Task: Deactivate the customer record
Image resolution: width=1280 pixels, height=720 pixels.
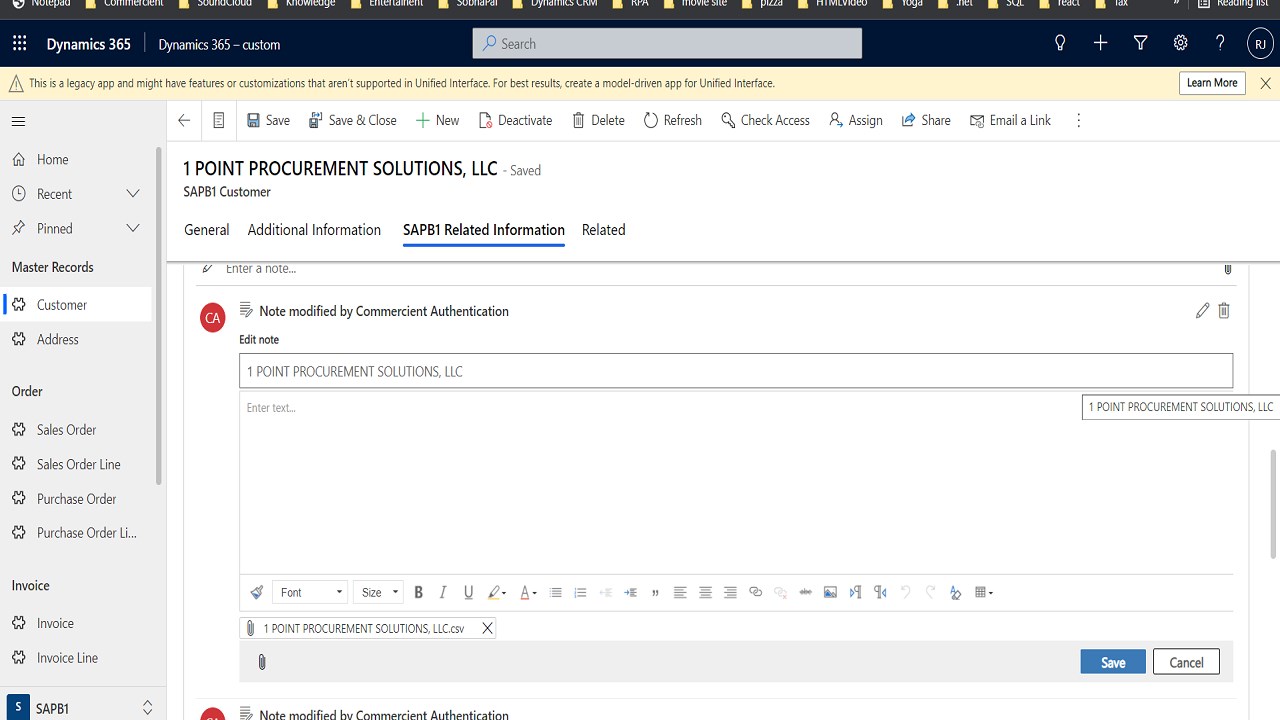Action: [x=515, y=120]
